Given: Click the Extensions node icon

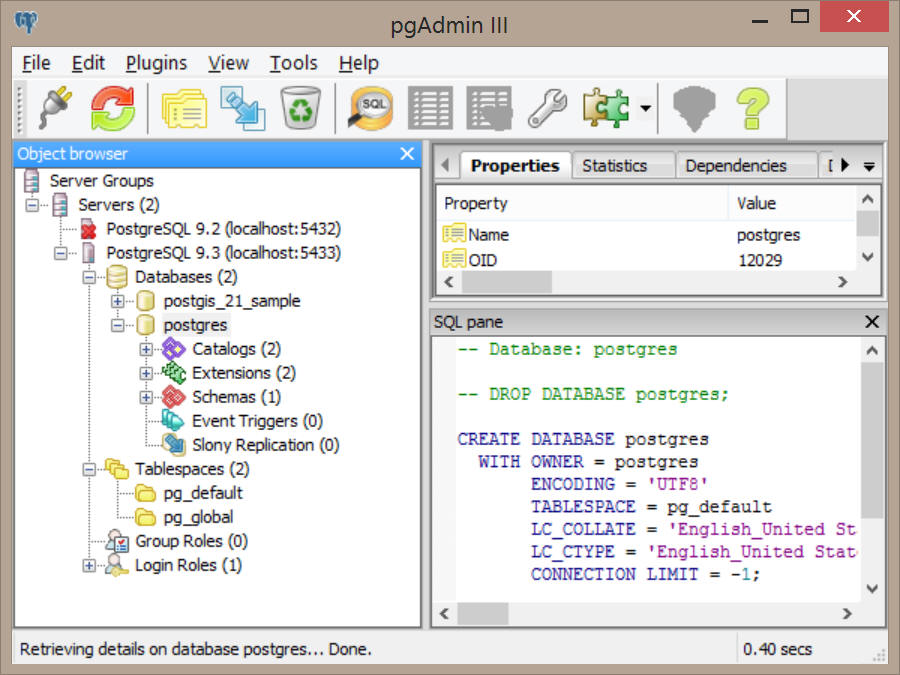Looking at the screenshot, I should (173, 373).
